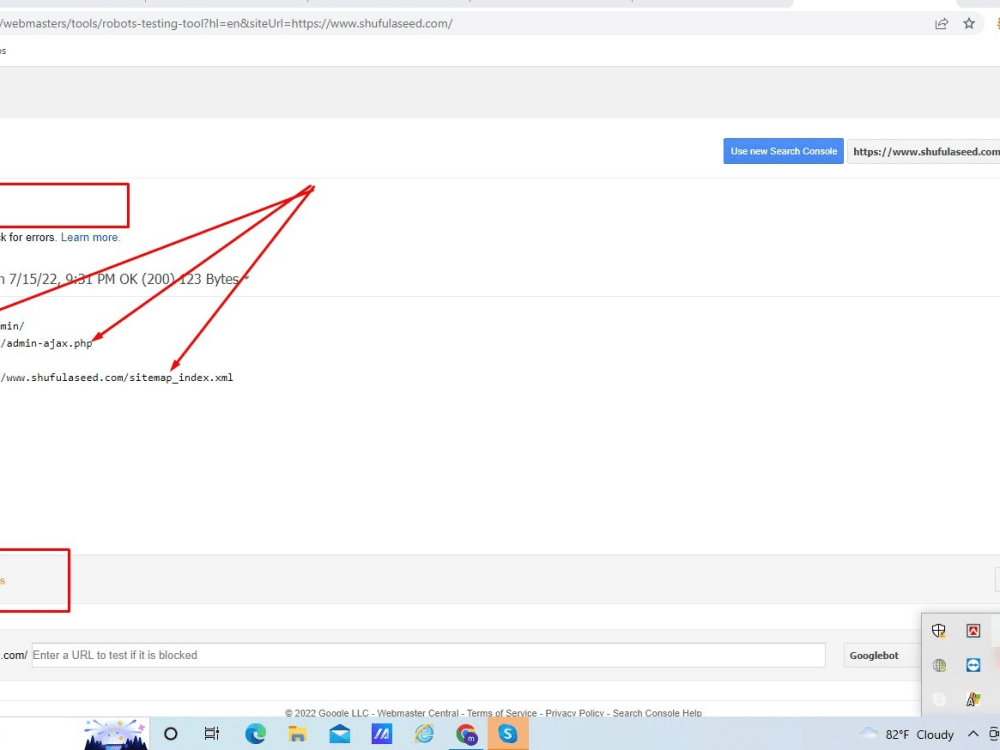This screenshot has width=1000, height=750.
Task: Open the Mail app on taskbar
Action: pos(339,734)
